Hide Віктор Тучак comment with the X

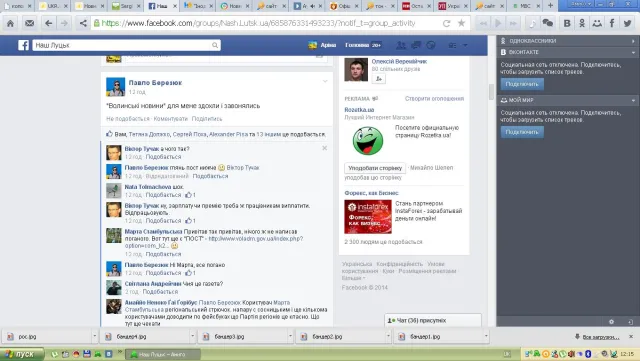324,148
